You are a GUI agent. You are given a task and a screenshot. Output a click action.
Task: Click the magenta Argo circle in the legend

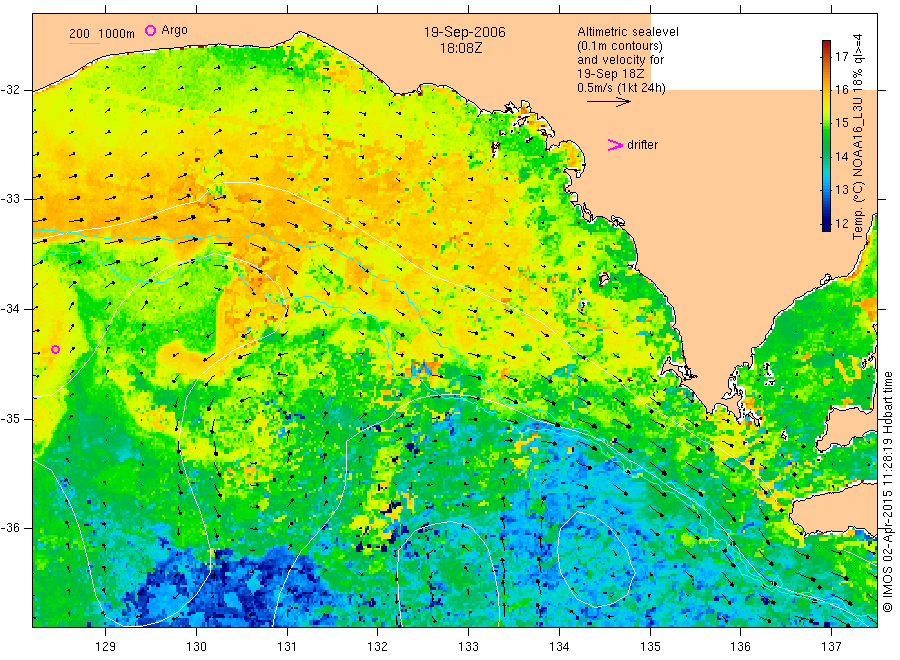click(150, 30)
